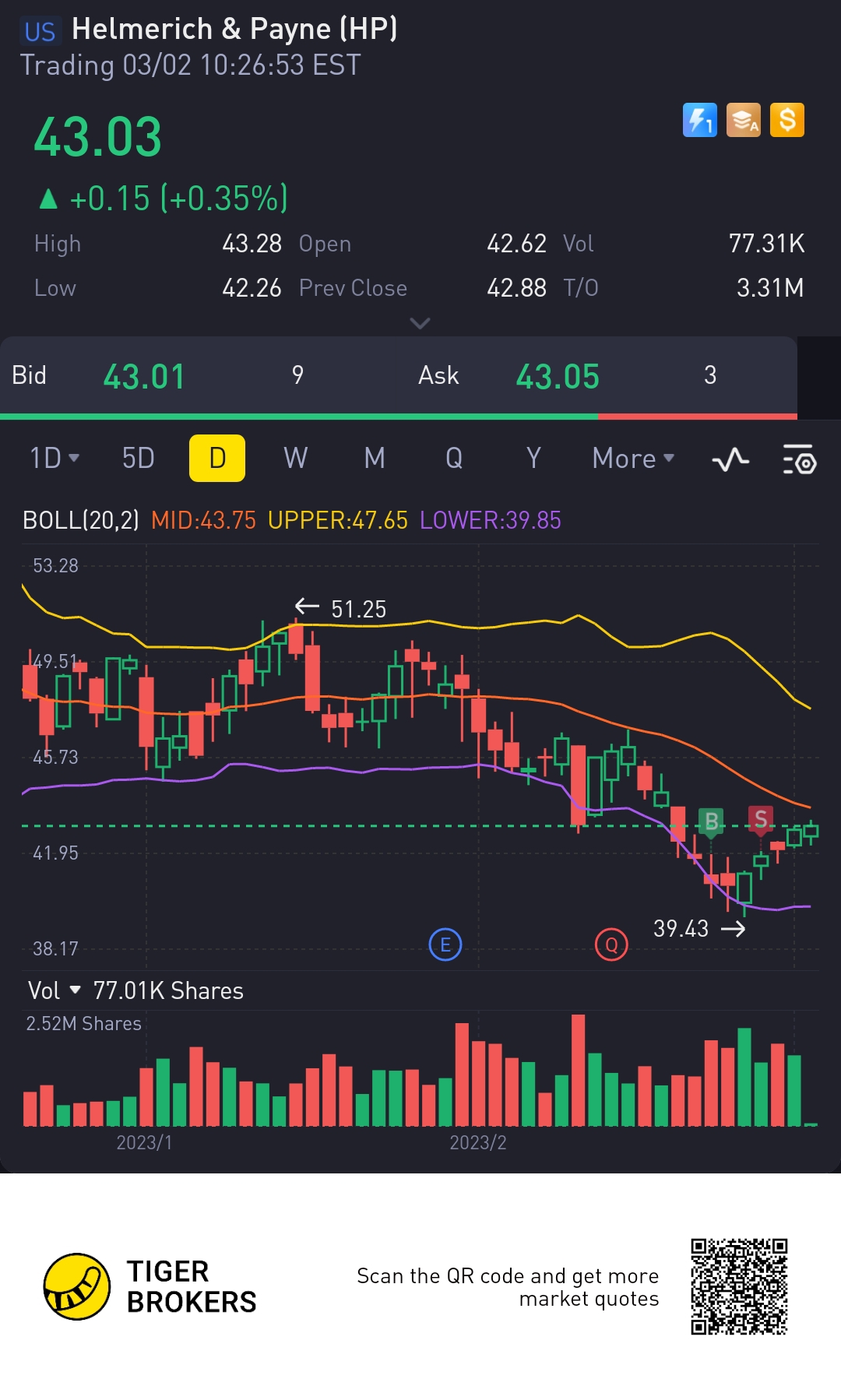841x1400 pixels.
Task: Open the Vol indicator dropdown
Action: coord(54,990)
